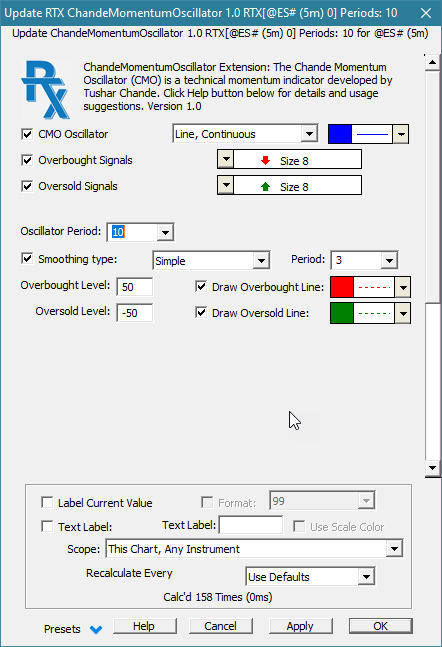This screenshot has height=647, width=442.
Task: Pick the blue CMO Oscillator color swatch
Action: coord(340,134)
